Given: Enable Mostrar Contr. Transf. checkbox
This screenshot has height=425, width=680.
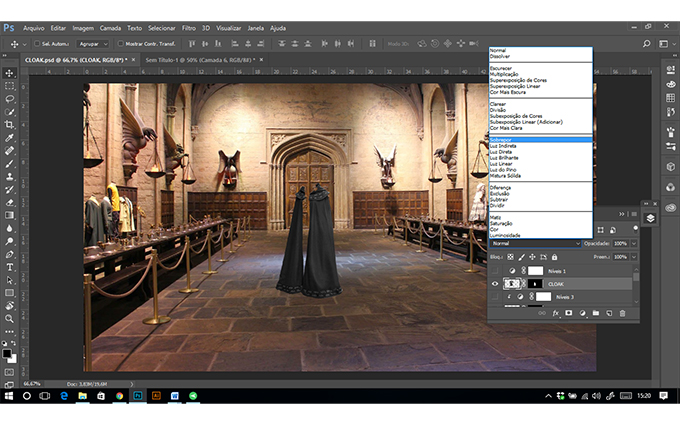Looking at the screenshot, I should pyautogui.click(x=121, y=44).
